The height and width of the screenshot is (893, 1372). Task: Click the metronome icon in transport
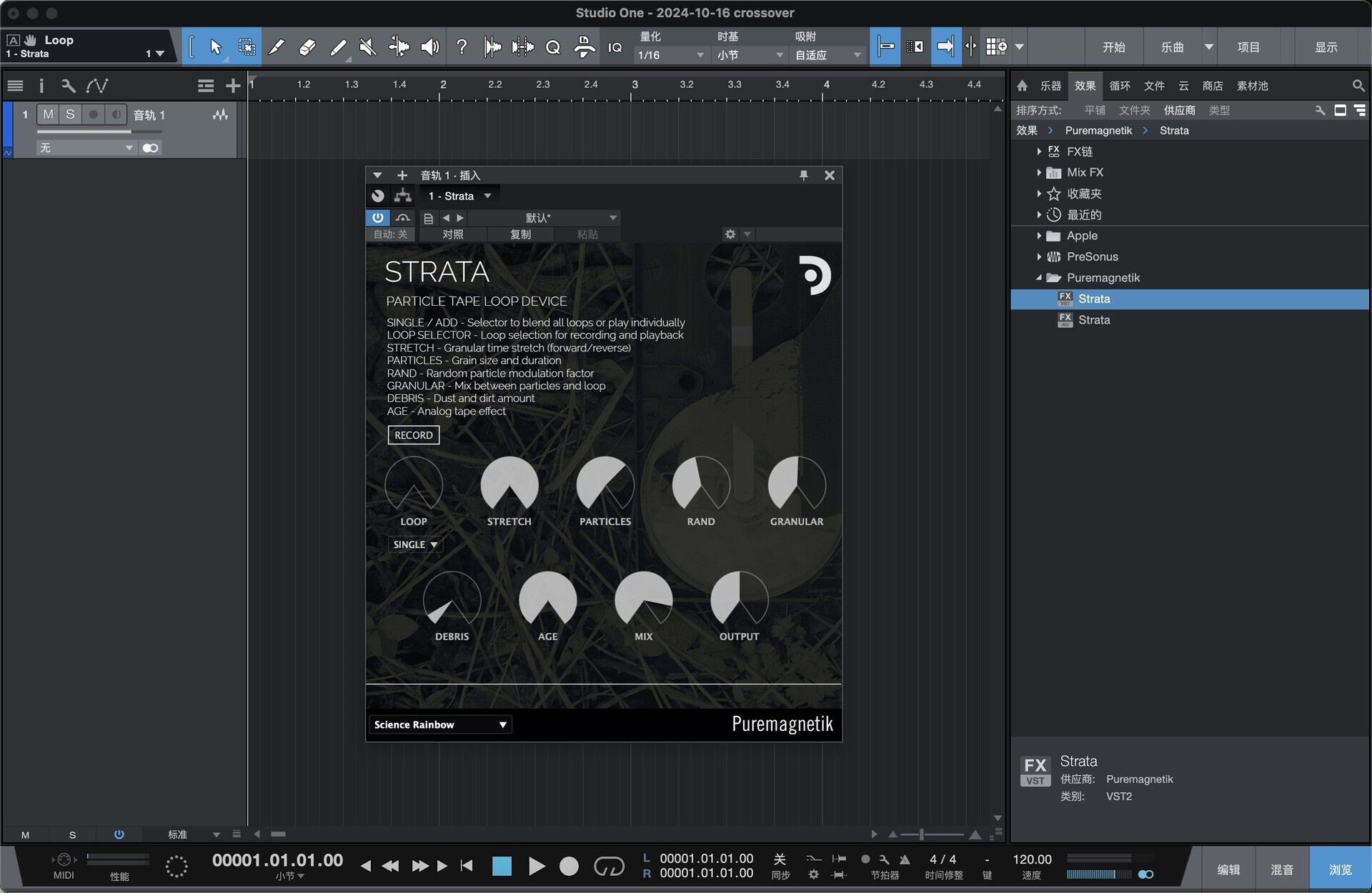[x=905, y=859]
